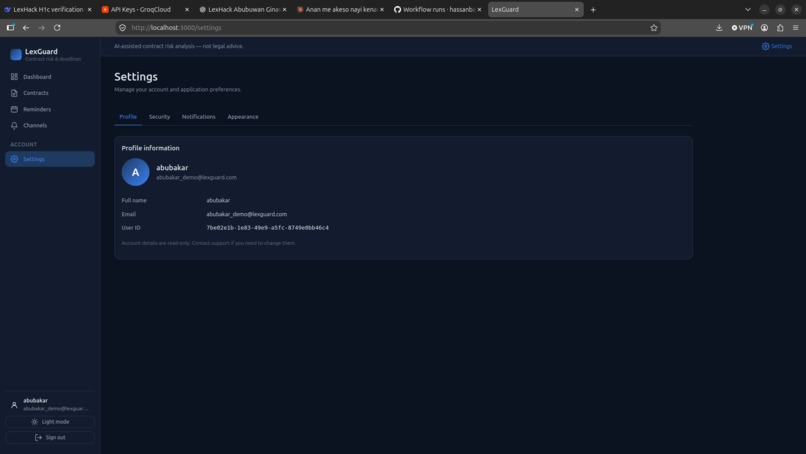Image resolution: width=806 pixels, height=454 pixels.
Task: Close the Workflow runs browser tab
Action: [479, 9]
